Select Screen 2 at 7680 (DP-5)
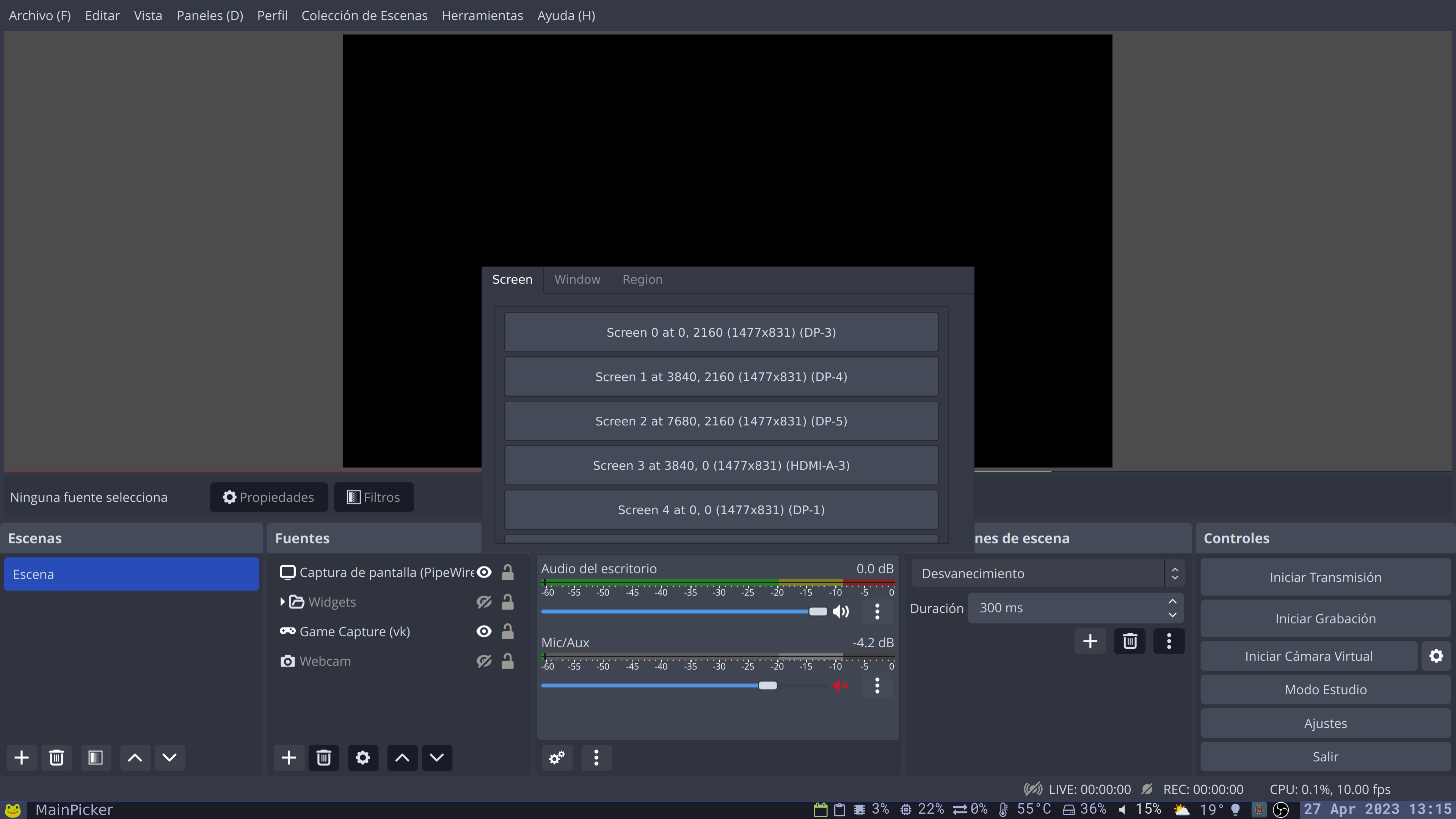 [x=721, y=420]
